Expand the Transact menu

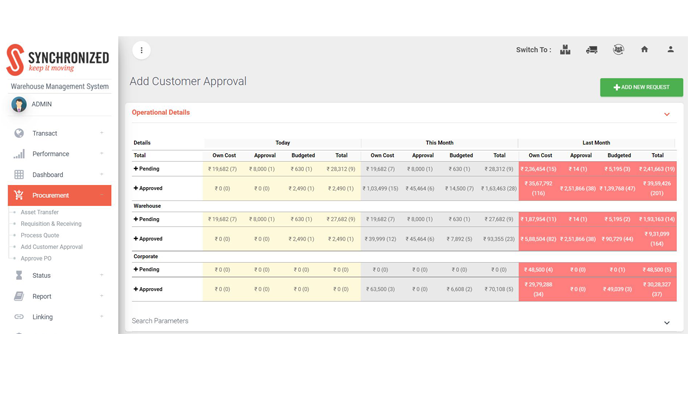point(102,133)
